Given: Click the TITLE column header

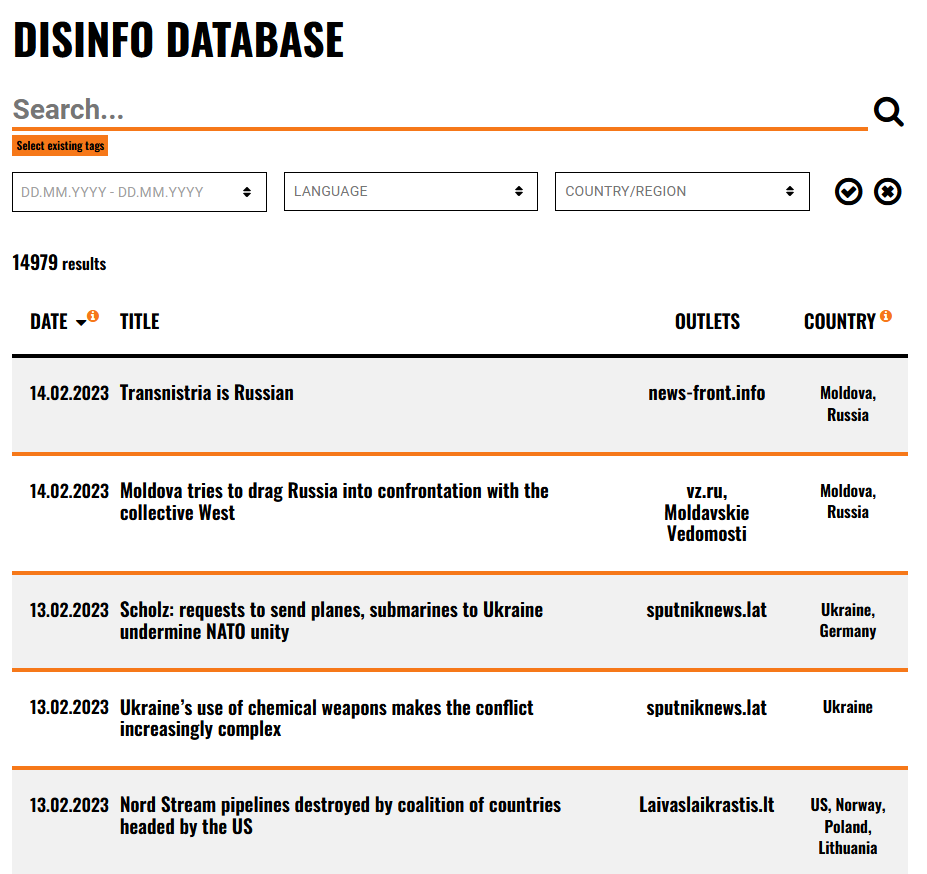Looking at the screenshot, I should (x=139, y=322).
